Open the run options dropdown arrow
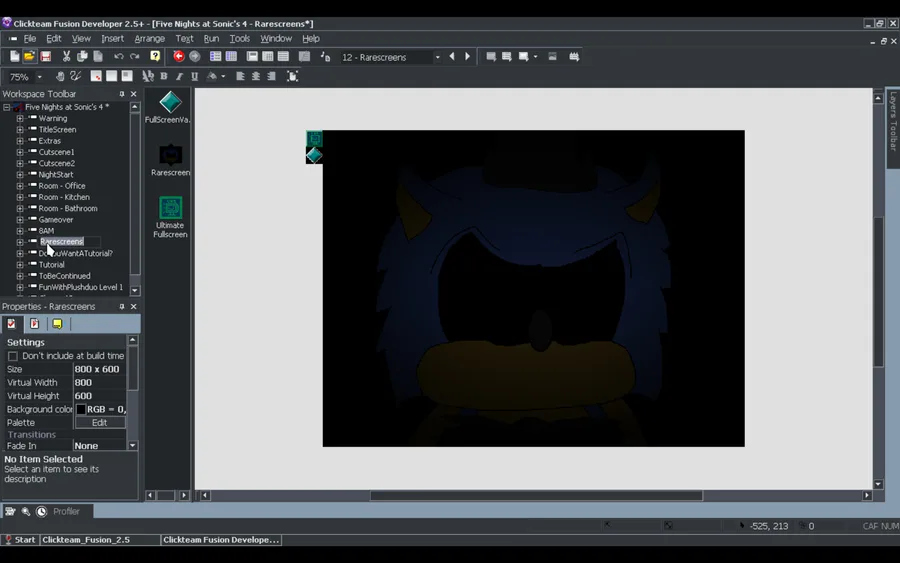Screen dimensions: 900x563 click(x=536, y=56)
